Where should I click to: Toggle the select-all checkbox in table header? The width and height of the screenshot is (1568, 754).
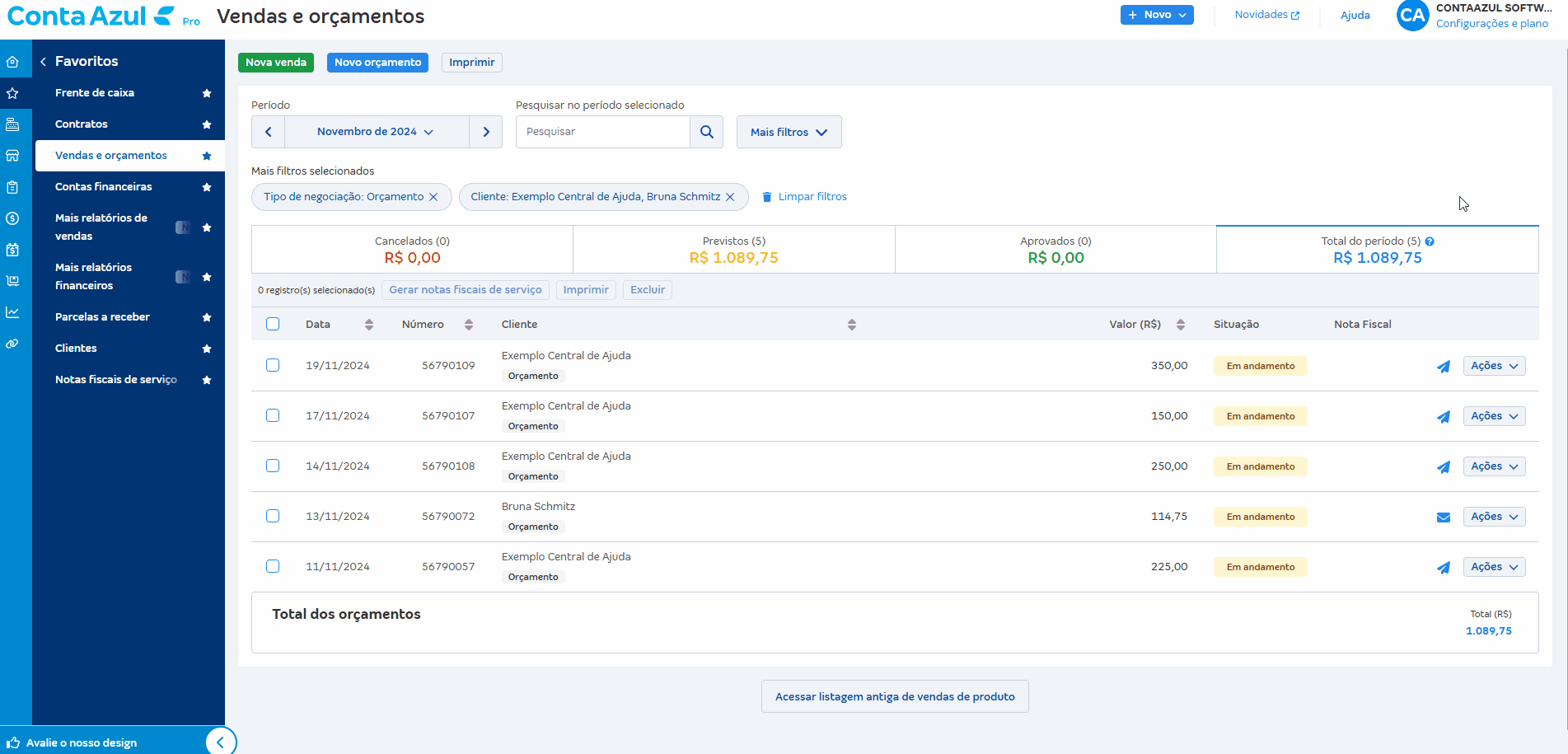pyautogui.click(x=273, y=324)
